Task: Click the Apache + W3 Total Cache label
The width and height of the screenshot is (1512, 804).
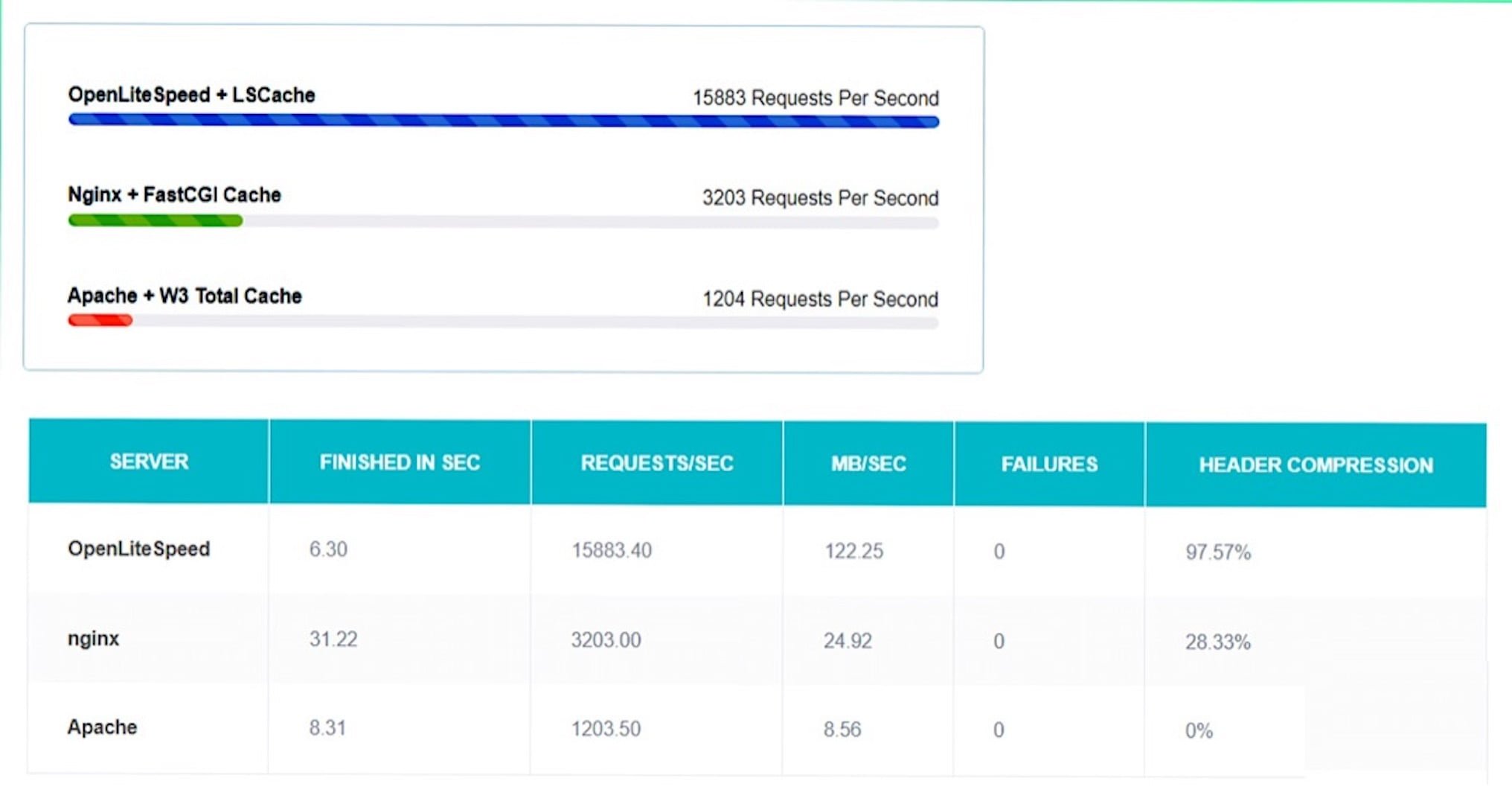Action: [x=184, y=296]
